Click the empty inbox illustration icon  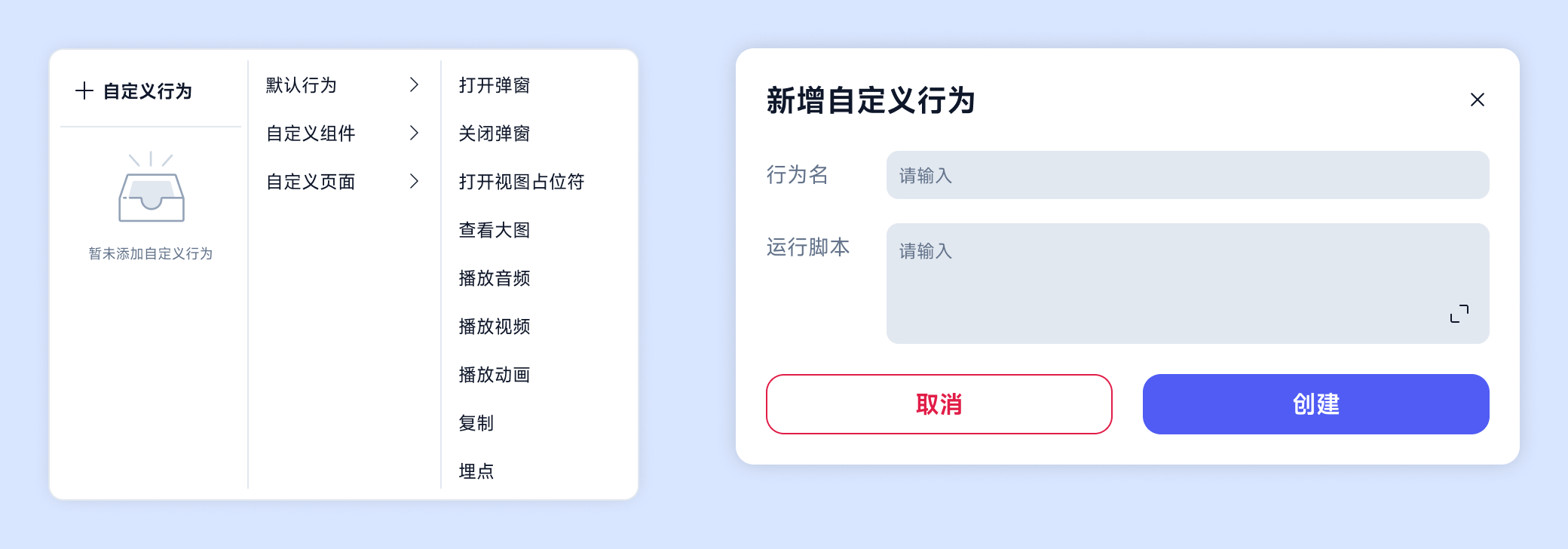pos(151,187)
